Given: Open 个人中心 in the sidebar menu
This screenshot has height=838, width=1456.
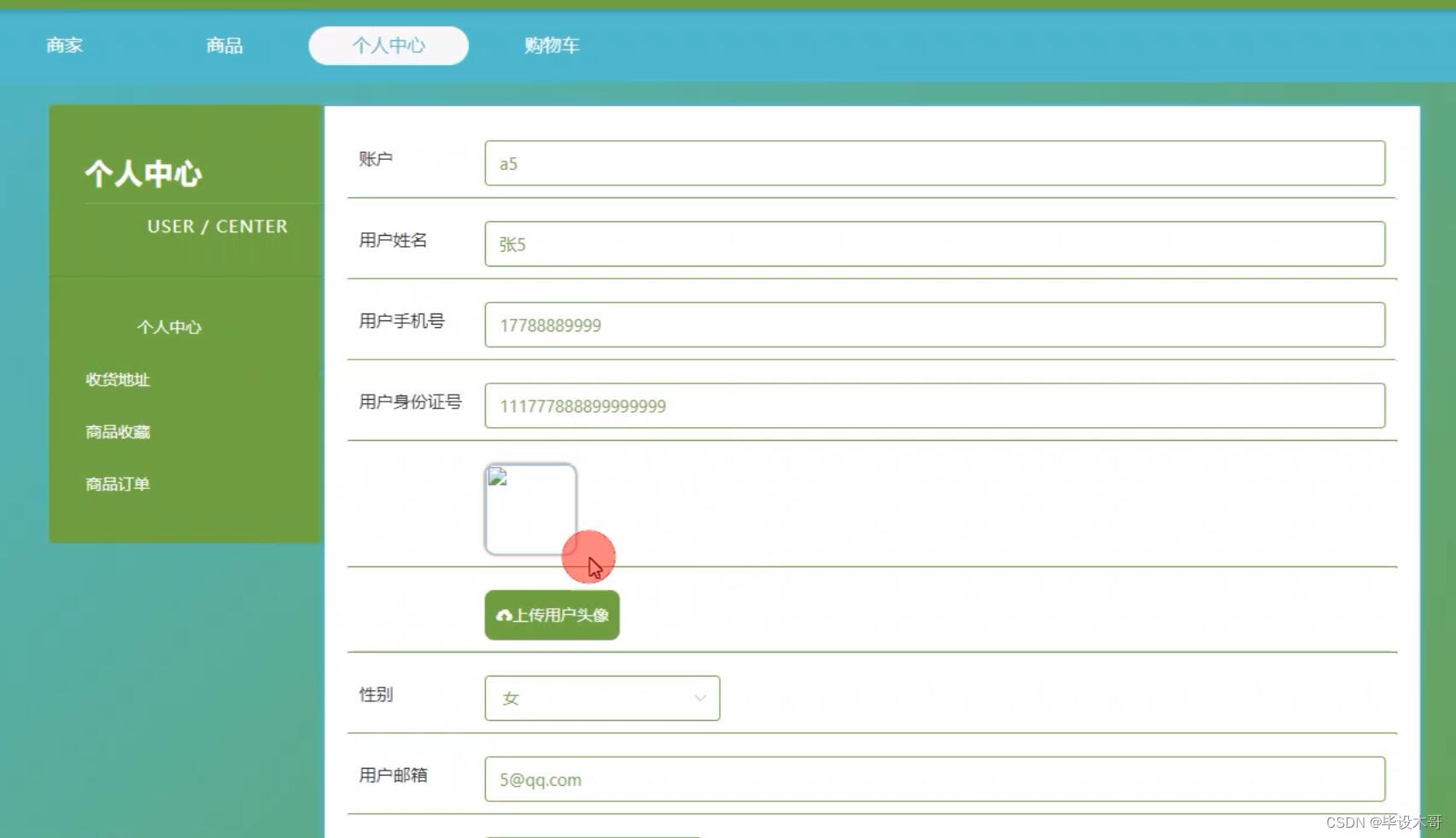Looking at the screenshot, I should coord(169,327).
